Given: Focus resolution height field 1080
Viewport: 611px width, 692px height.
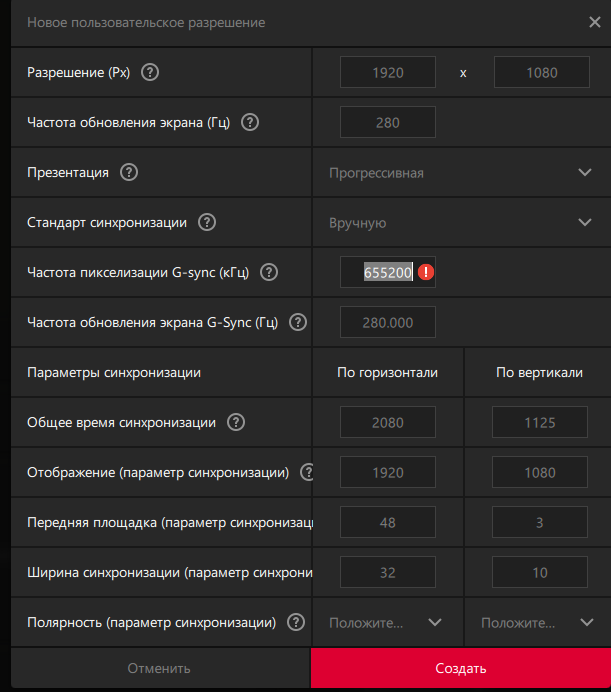Looking at the screenshot, I should (542, 72).
